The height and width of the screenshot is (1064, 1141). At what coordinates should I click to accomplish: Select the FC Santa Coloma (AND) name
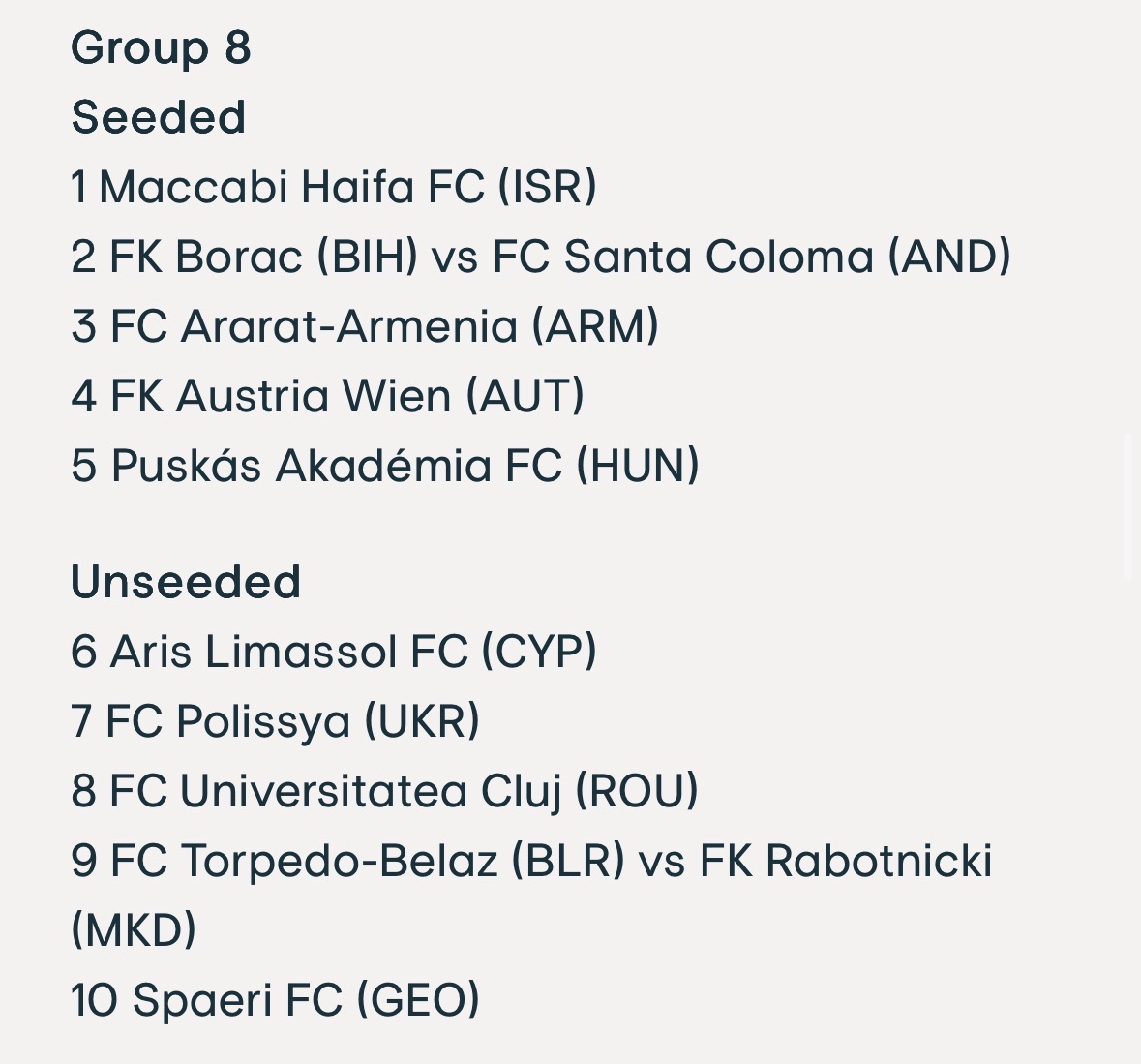pos(752,257)
